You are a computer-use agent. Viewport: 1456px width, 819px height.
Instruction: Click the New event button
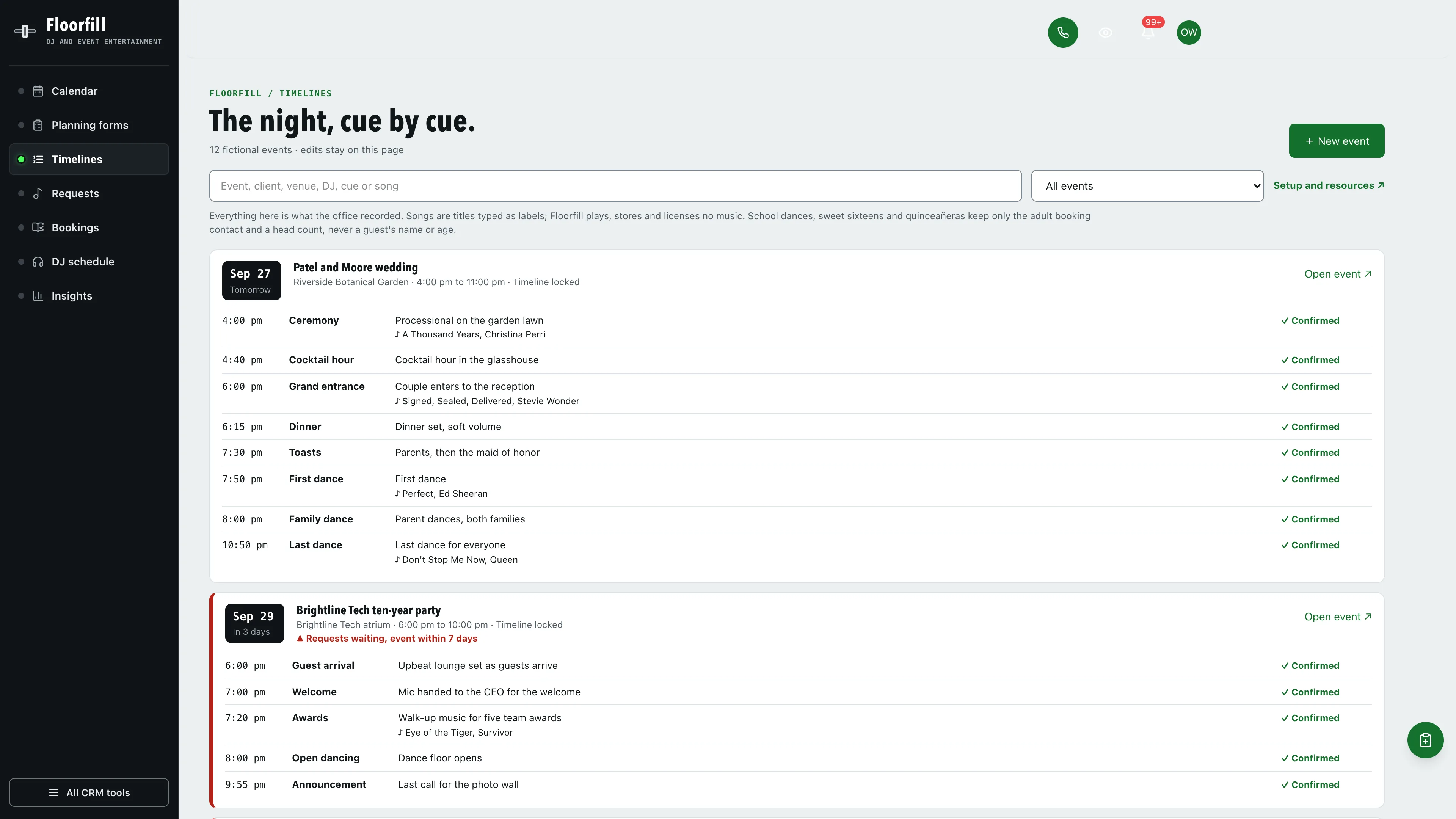1337,141
